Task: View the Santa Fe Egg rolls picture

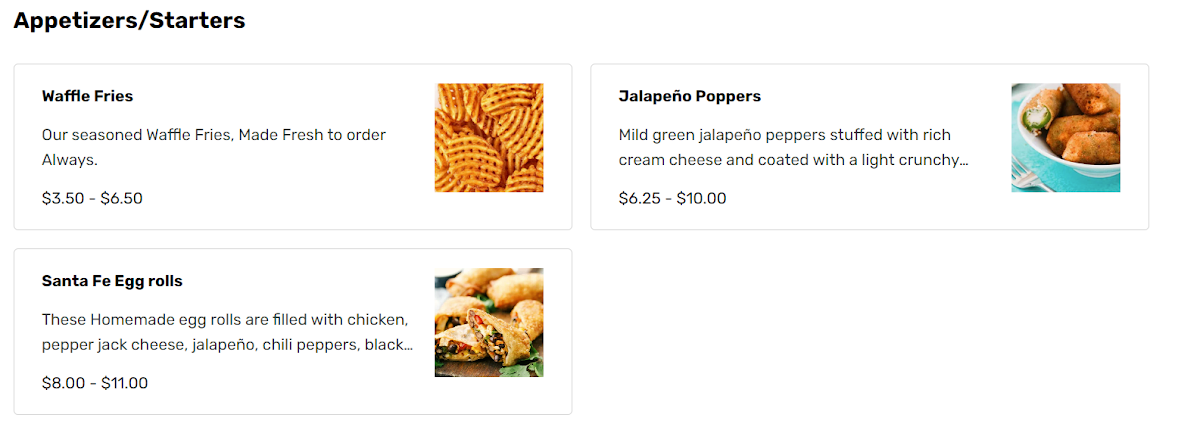Action: (489, 322)
